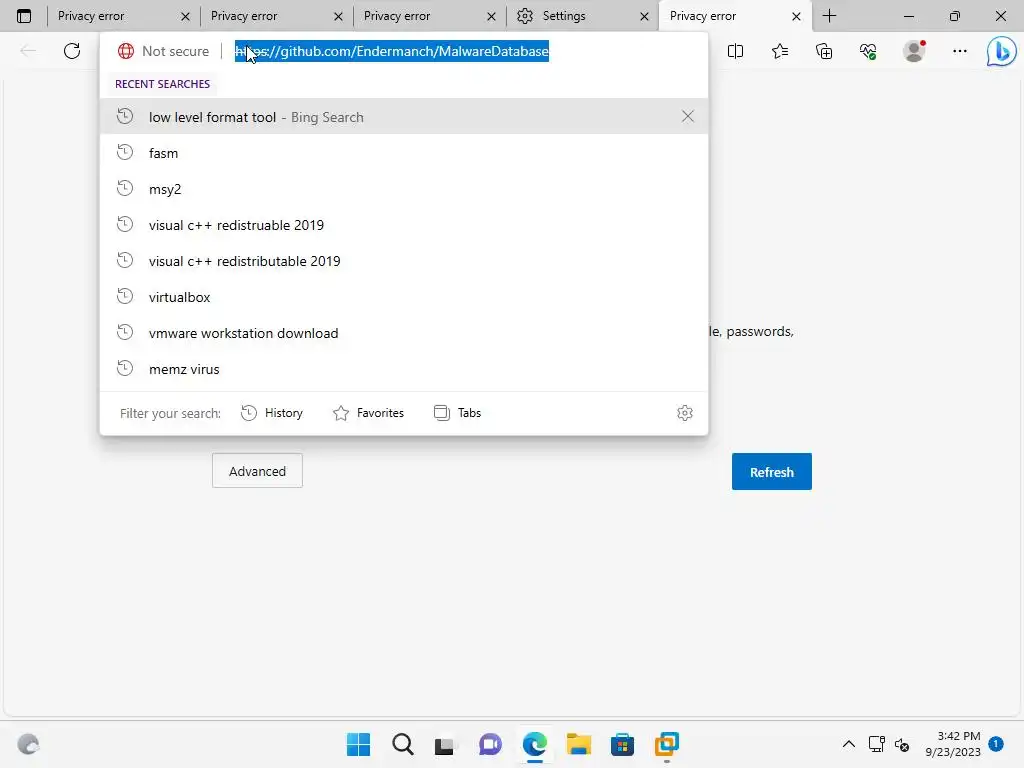Show hidden system tray icons
Viewport: 1024px width, 768px height.
click(x=848, y=744)
